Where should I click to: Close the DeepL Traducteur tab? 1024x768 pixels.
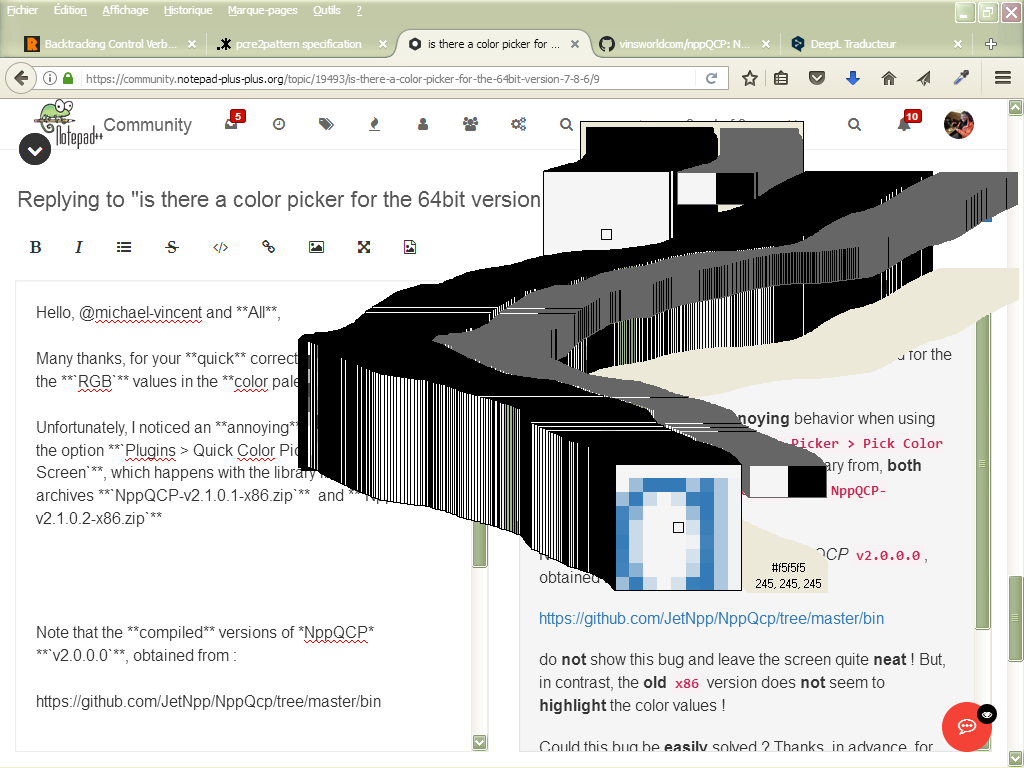[x=957, y=44]
